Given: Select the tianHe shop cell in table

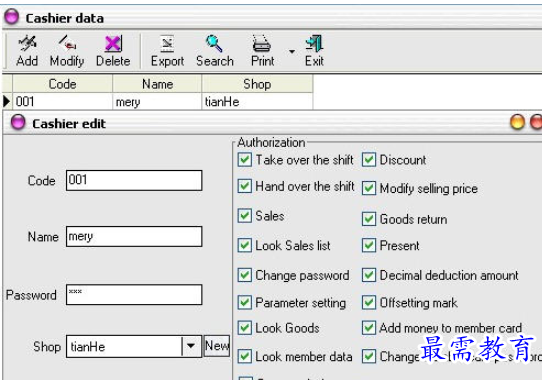Looking at the screenshot, I should pyautogui.click(x=257, y=102).
